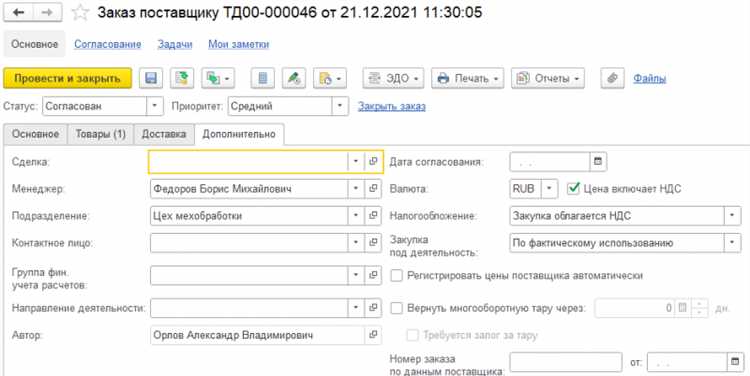Viewport: 750px width, 376px height.
Task: Expand Группа фин. учета расчетов dropdown
Action: click(356, 275)
